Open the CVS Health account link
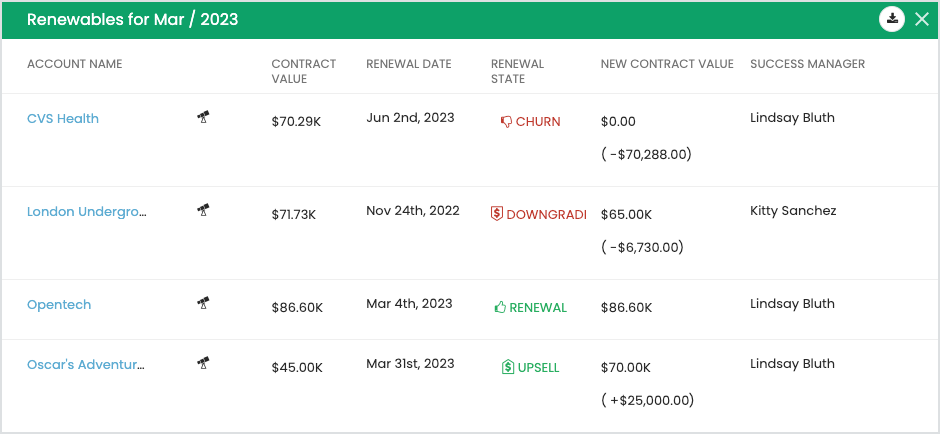This screenshot has width=940, height=434. coord(63,119)
